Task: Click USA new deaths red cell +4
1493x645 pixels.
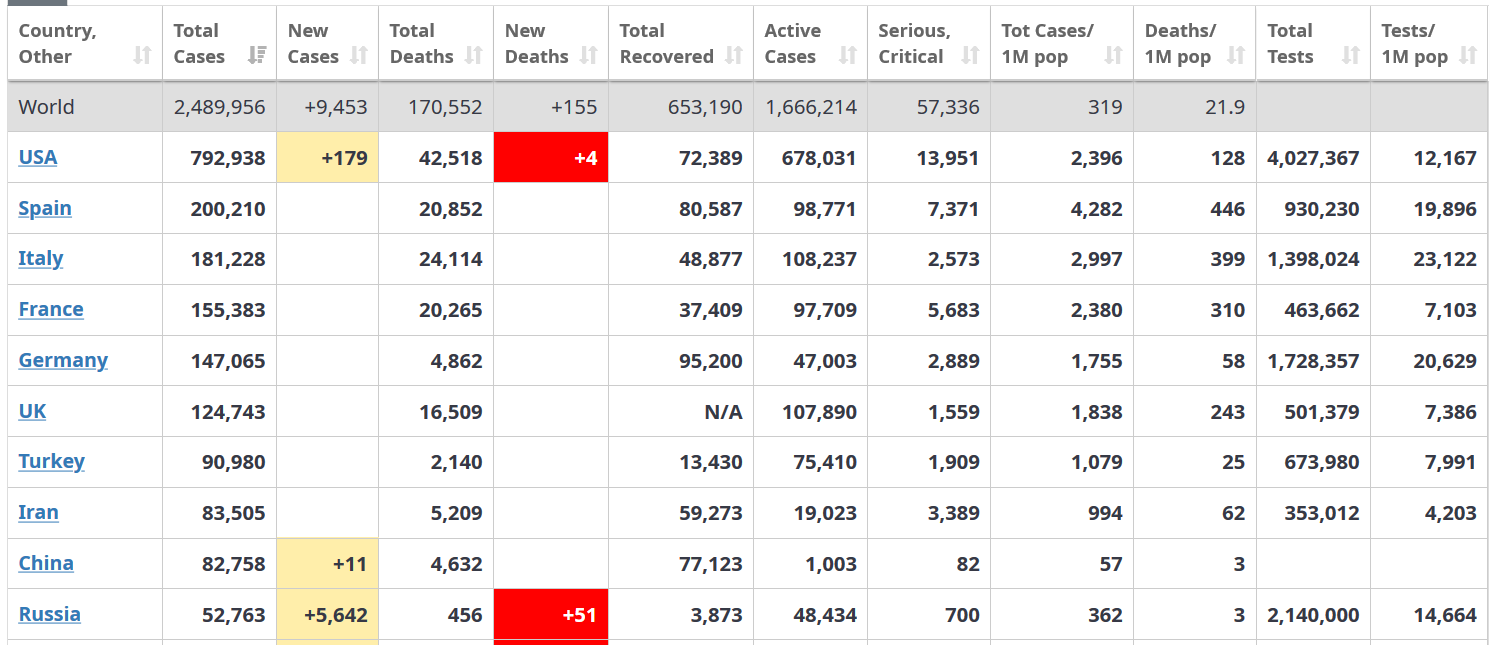Action: tap(551, 157)
